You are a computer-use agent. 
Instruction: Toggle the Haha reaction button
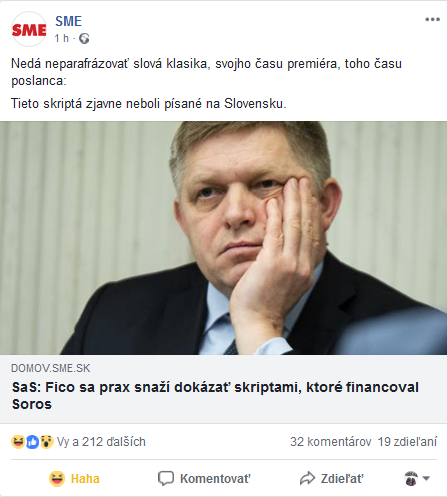pyautogui.click(x=74, y=479)
